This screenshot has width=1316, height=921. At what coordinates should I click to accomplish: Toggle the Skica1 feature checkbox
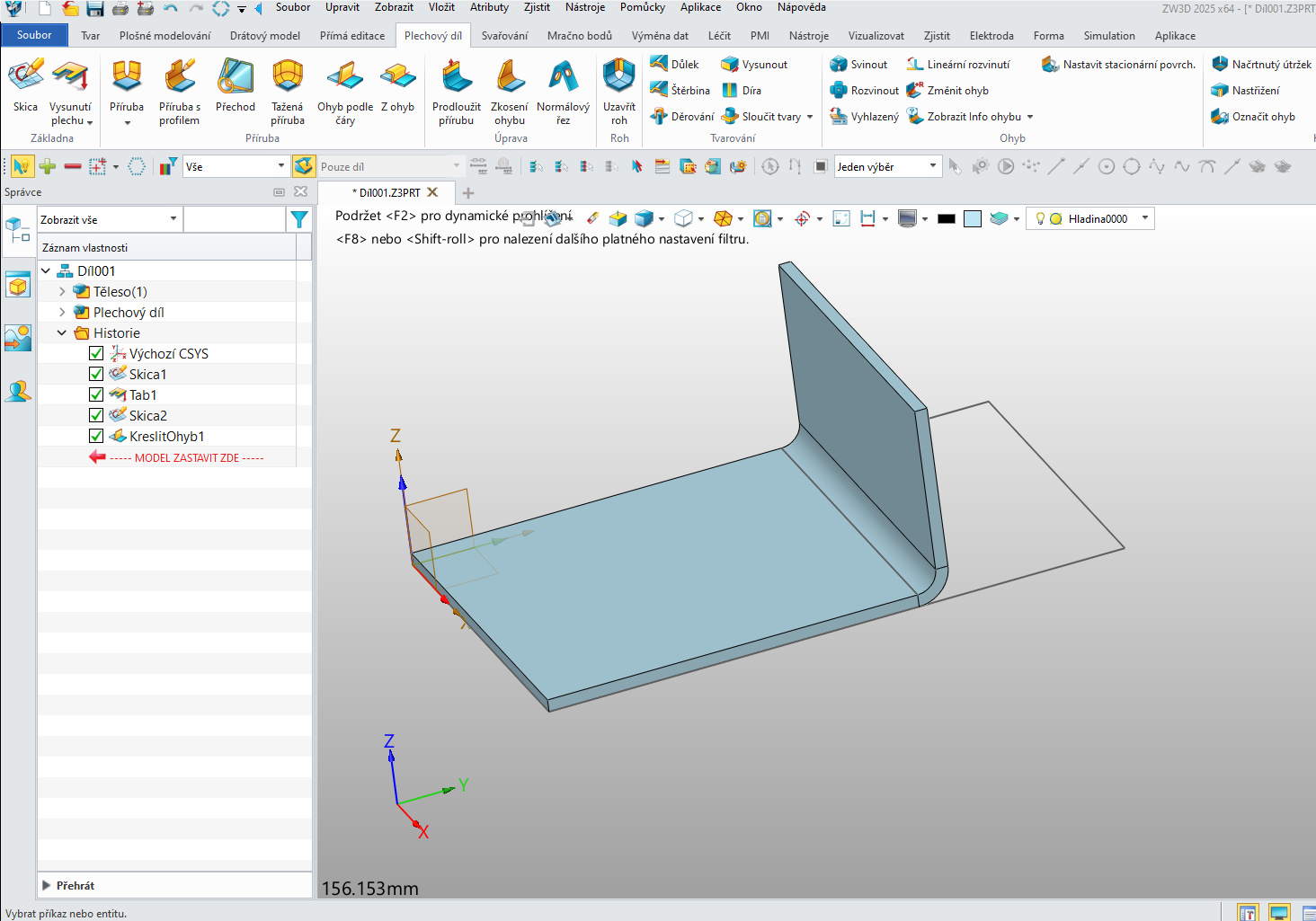[96, 374]
